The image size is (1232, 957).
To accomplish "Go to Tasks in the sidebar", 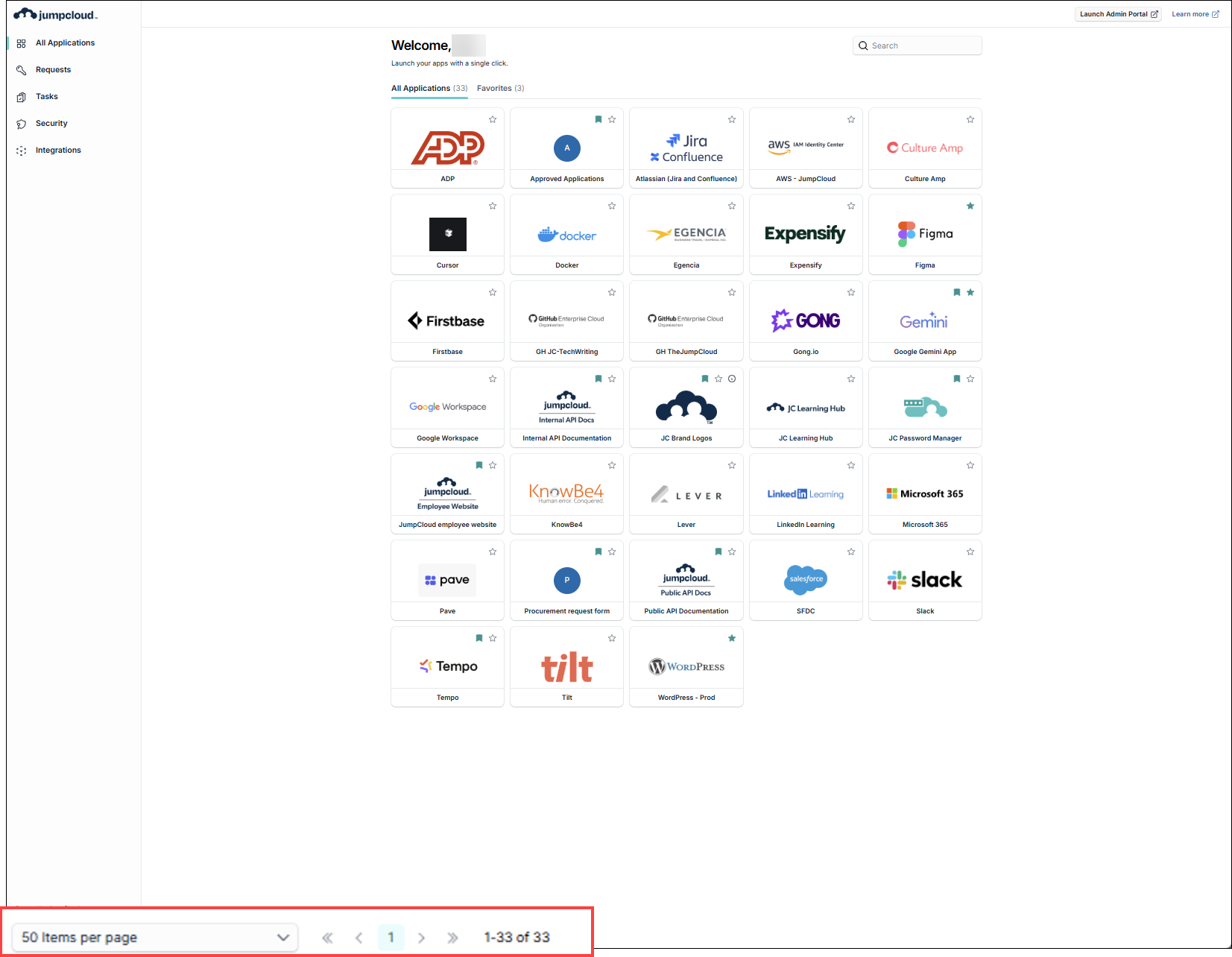I will click(x=46, y=96).
